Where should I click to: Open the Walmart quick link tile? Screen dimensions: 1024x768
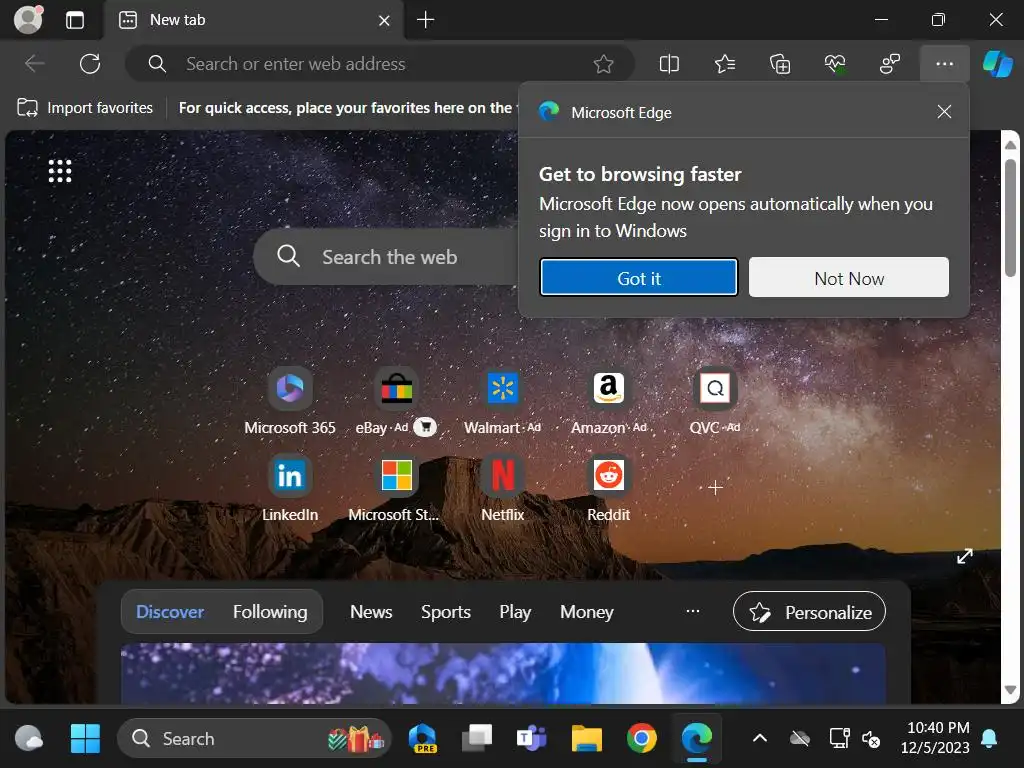pyautogui.click(x=502, y=401)
